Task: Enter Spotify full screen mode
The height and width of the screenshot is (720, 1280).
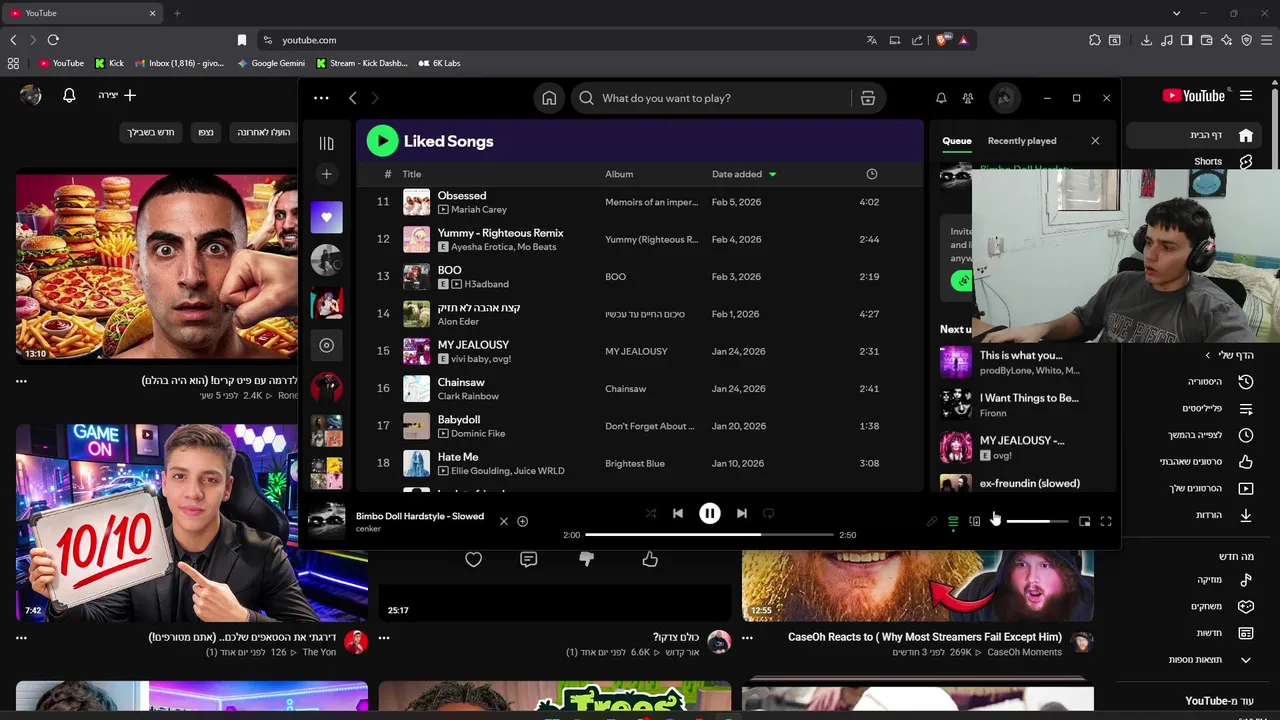Action: point(1106,521)
